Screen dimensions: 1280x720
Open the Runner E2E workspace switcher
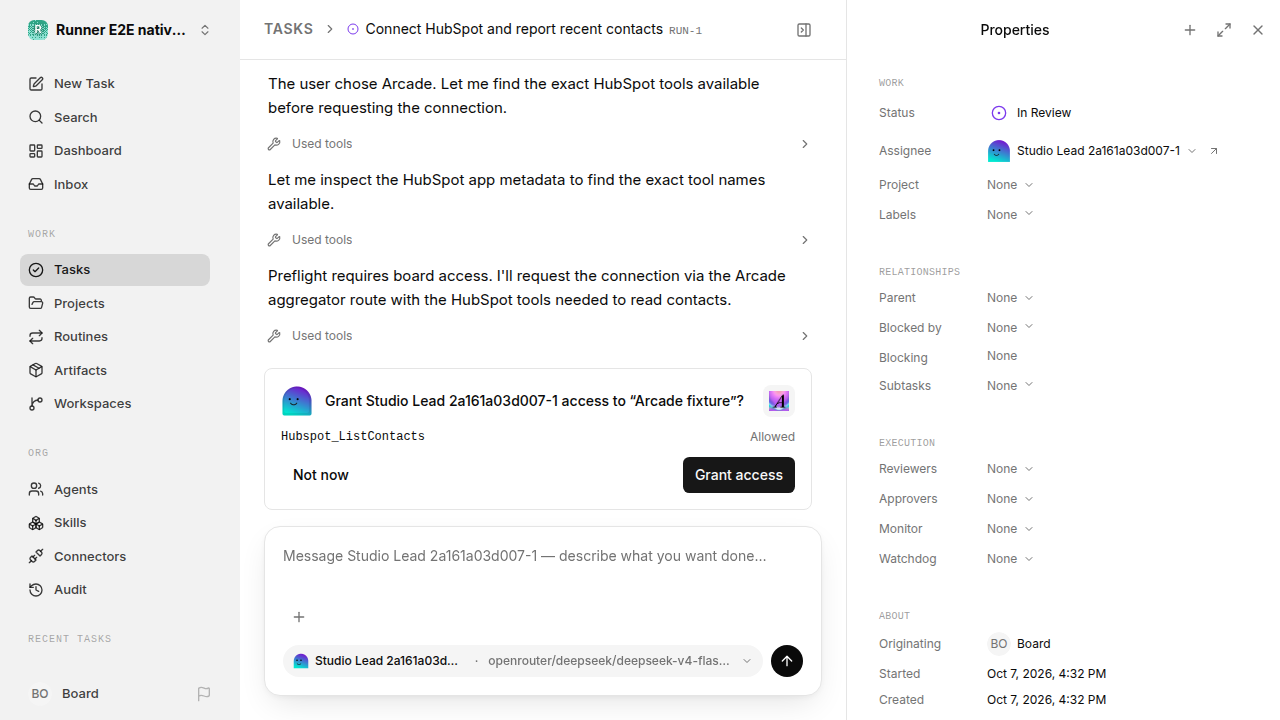(120, 30)
